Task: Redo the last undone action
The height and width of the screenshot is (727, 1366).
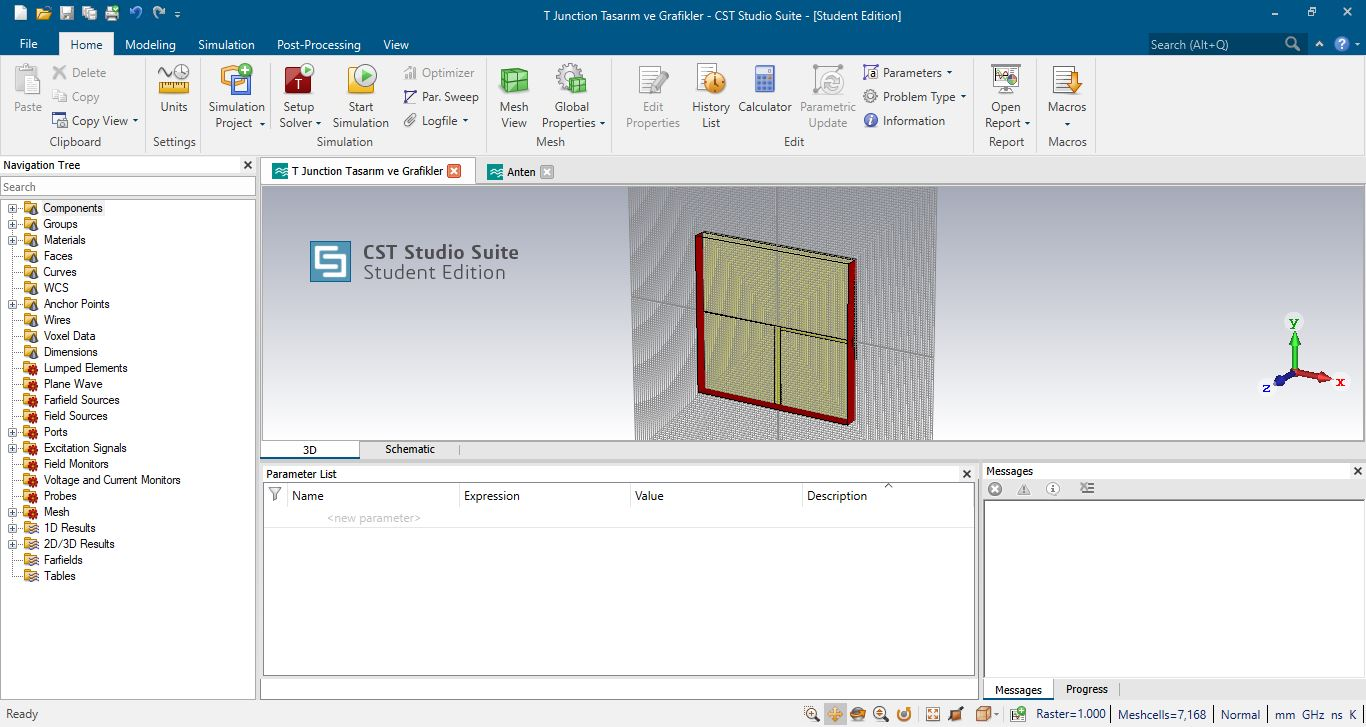Action: point(159,14)
